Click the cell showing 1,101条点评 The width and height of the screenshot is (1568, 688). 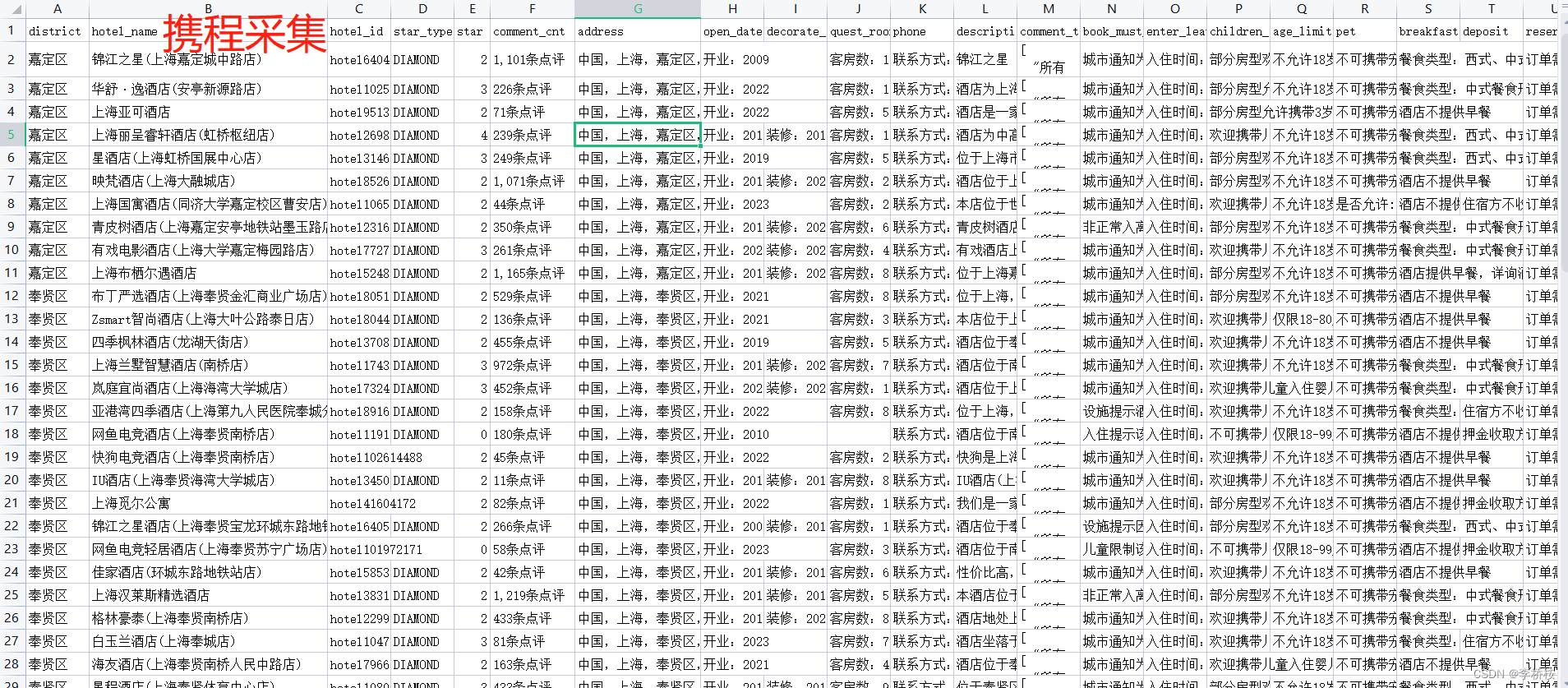[x=533, y=60]
